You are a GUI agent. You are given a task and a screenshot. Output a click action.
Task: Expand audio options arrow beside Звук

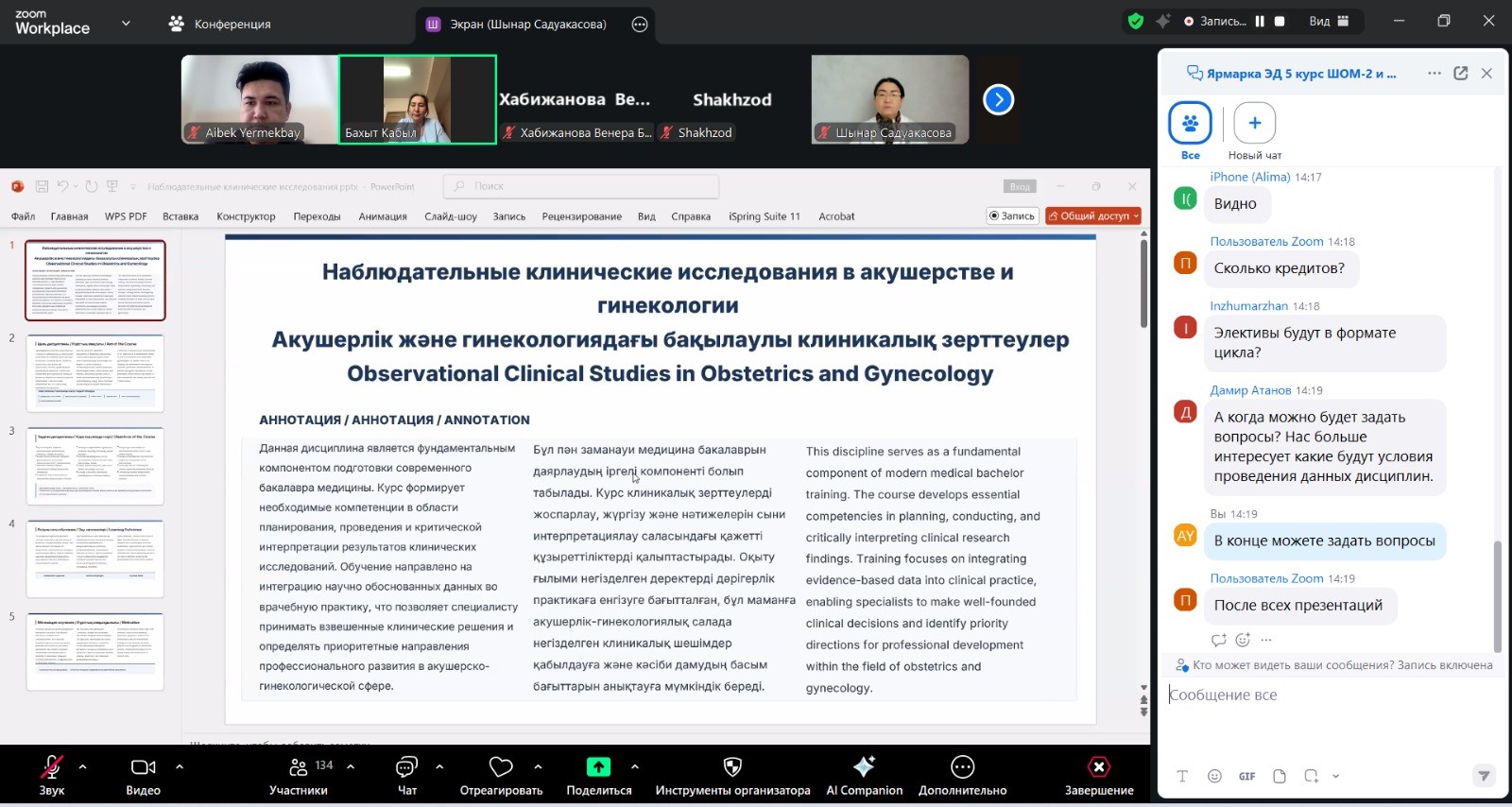83,766
